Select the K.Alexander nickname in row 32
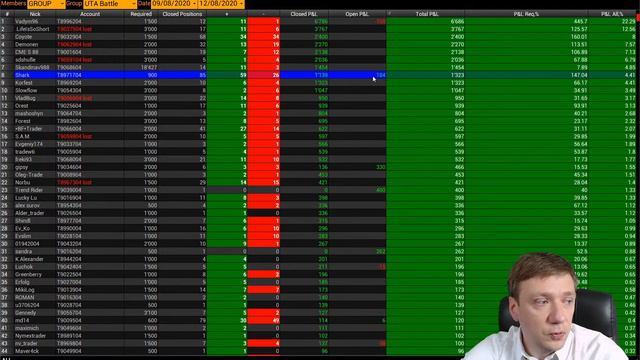Screen dimensions: 640x360 (x=29, y=259)
